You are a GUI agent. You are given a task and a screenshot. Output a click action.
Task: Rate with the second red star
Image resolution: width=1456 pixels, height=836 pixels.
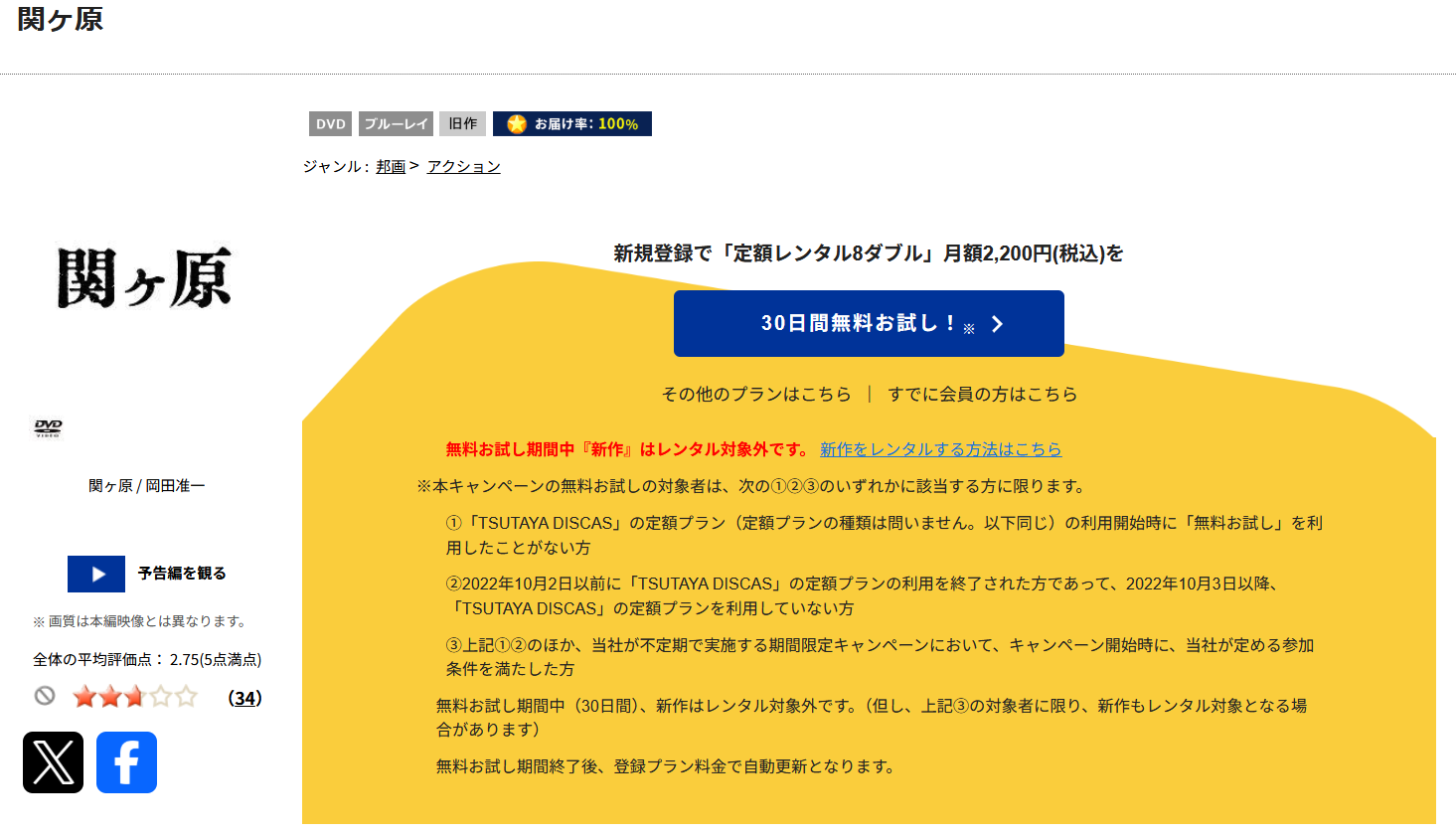click(109, 697)
